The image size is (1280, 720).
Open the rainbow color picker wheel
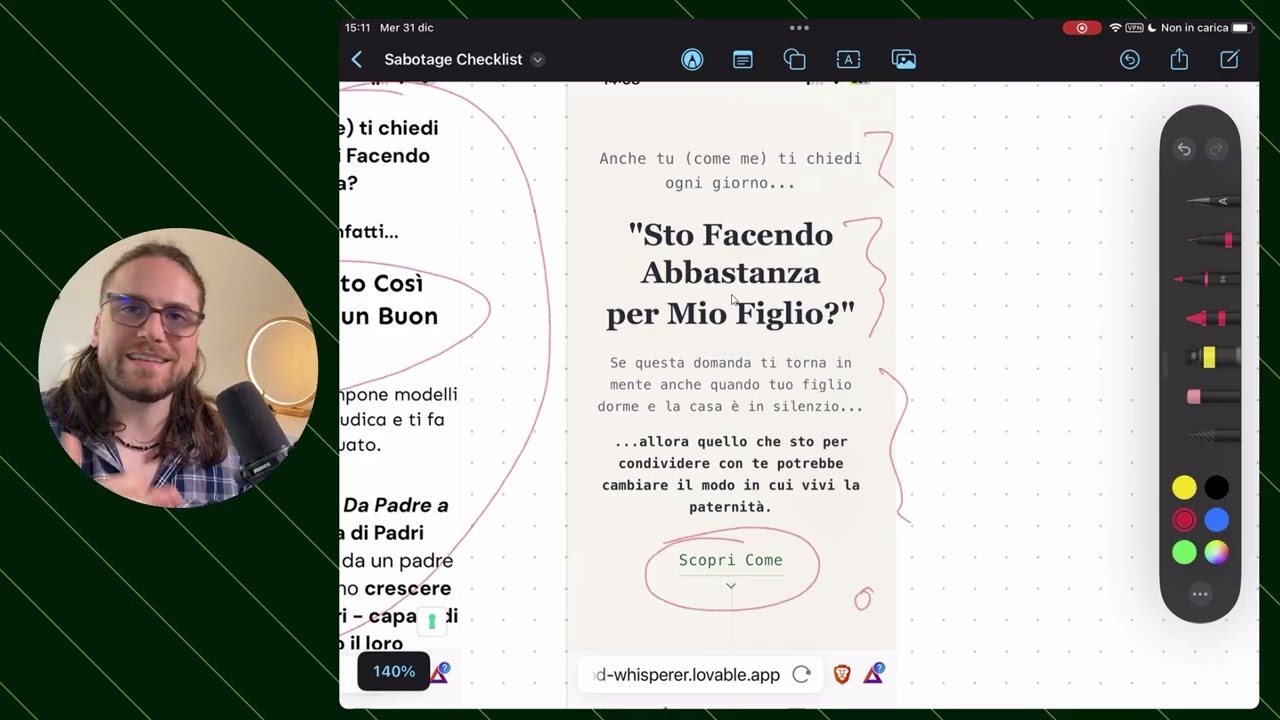(x=1216, y=552)
